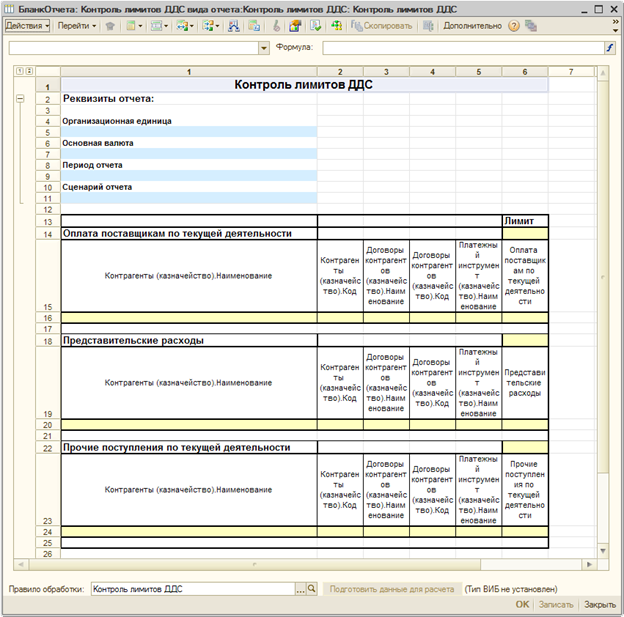Open the Перейти dropdown menu
624x617 pixels.
77,26
